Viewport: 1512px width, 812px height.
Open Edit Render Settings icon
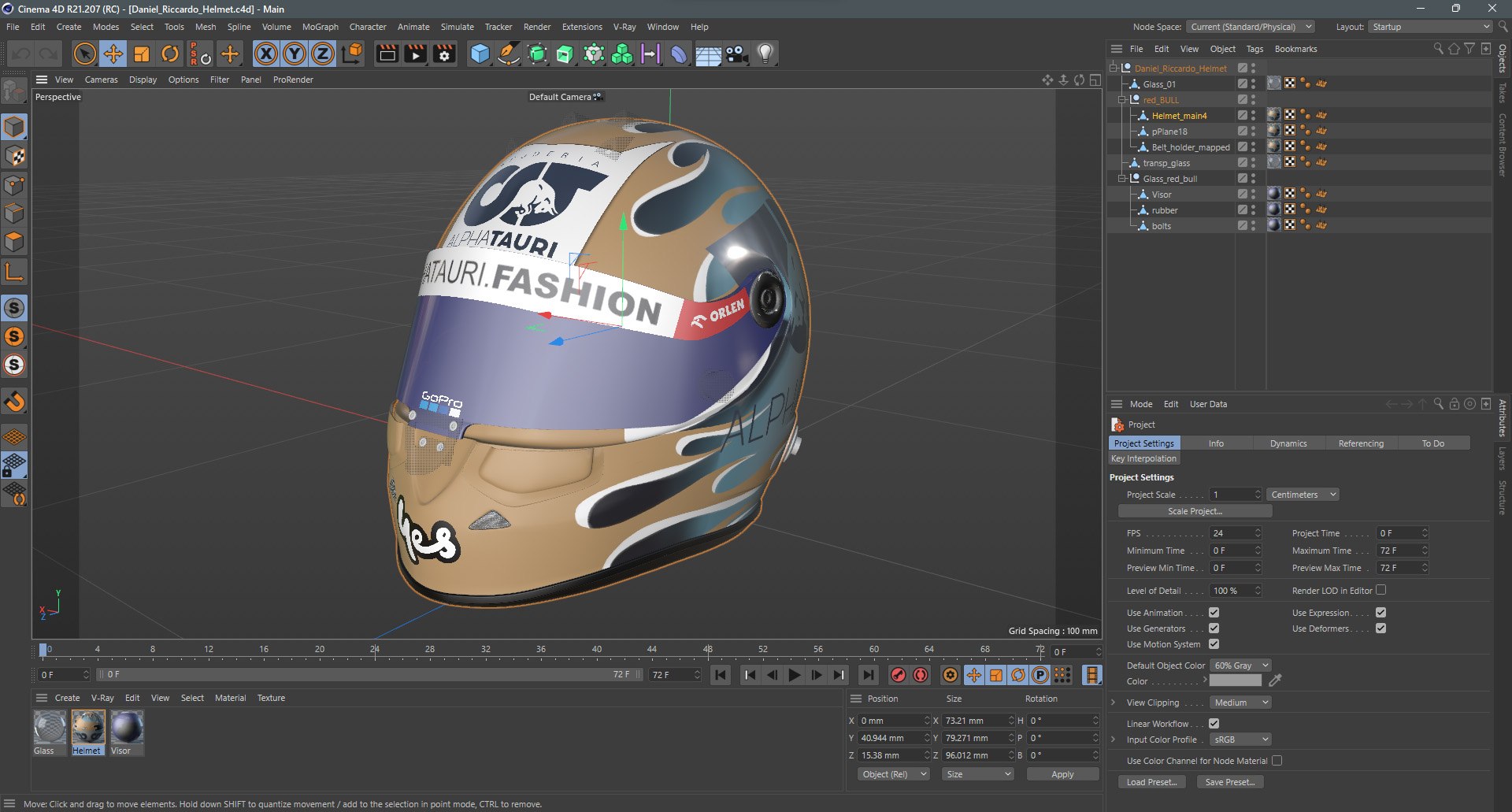444,54
